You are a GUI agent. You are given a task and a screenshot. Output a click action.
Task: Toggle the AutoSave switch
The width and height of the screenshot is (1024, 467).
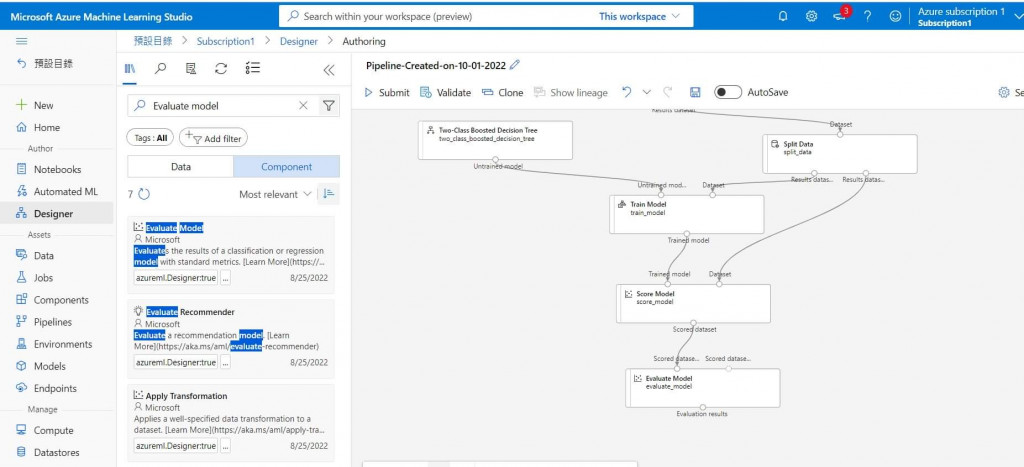point(728,92)
